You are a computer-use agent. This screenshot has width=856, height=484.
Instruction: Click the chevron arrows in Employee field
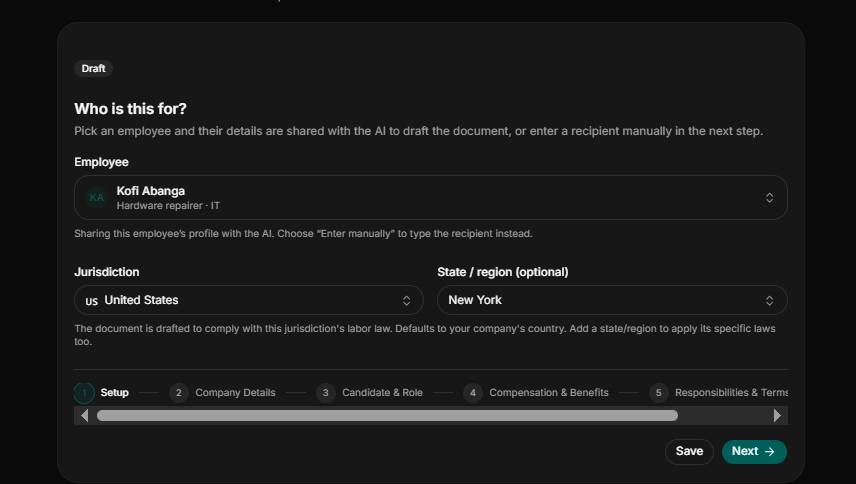[x=769, y=198]
